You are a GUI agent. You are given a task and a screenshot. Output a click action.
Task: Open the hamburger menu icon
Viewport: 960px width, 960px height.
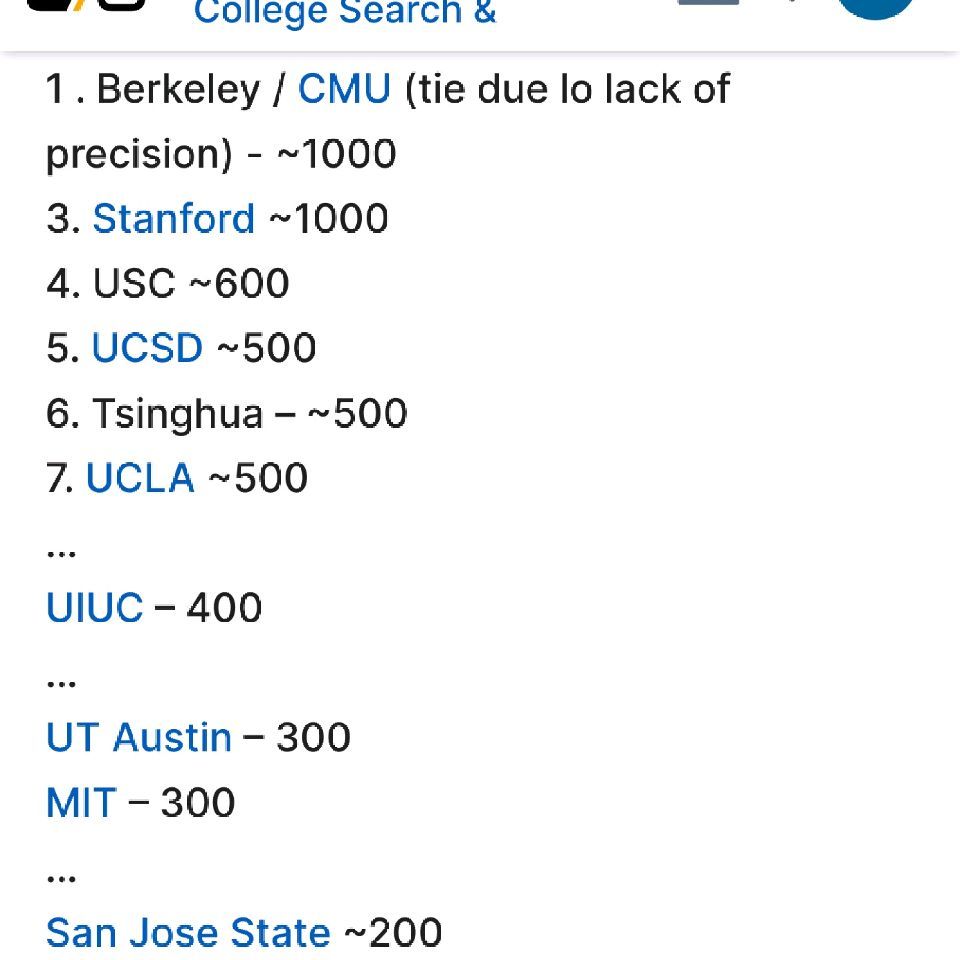point(708,3)
